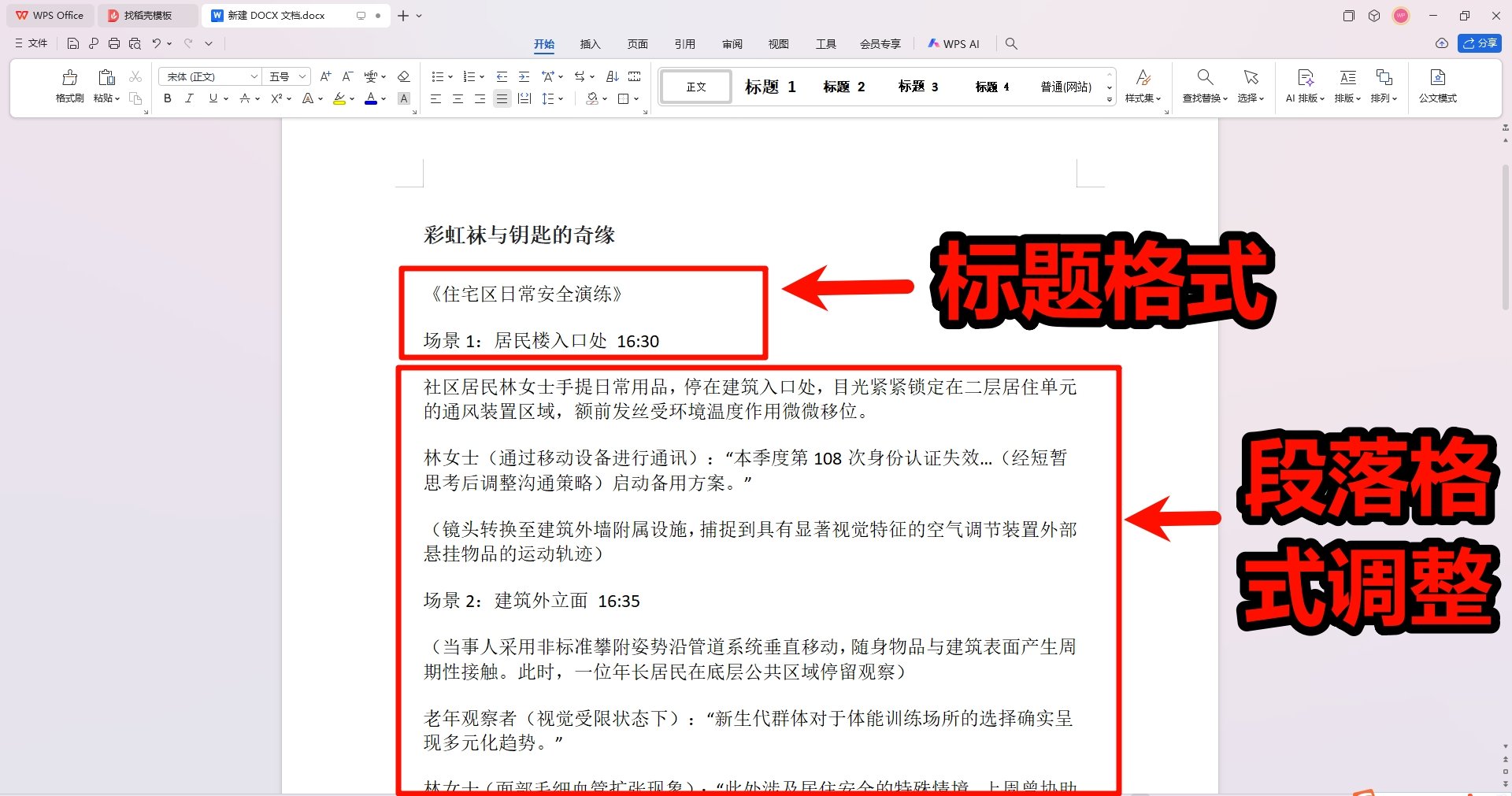
Task: Pick a font color from the swatch
Action: [x=372, y=98]
